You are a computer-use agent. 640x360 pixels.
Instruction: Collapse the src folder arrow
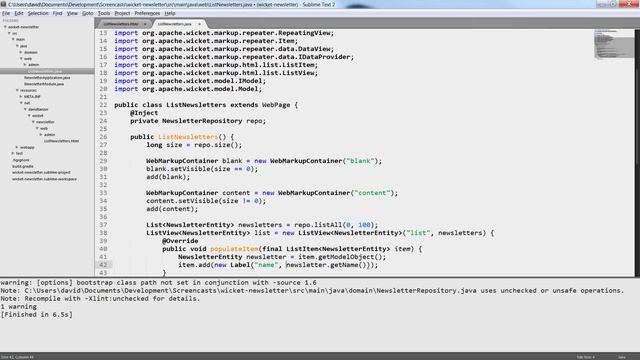9,33
